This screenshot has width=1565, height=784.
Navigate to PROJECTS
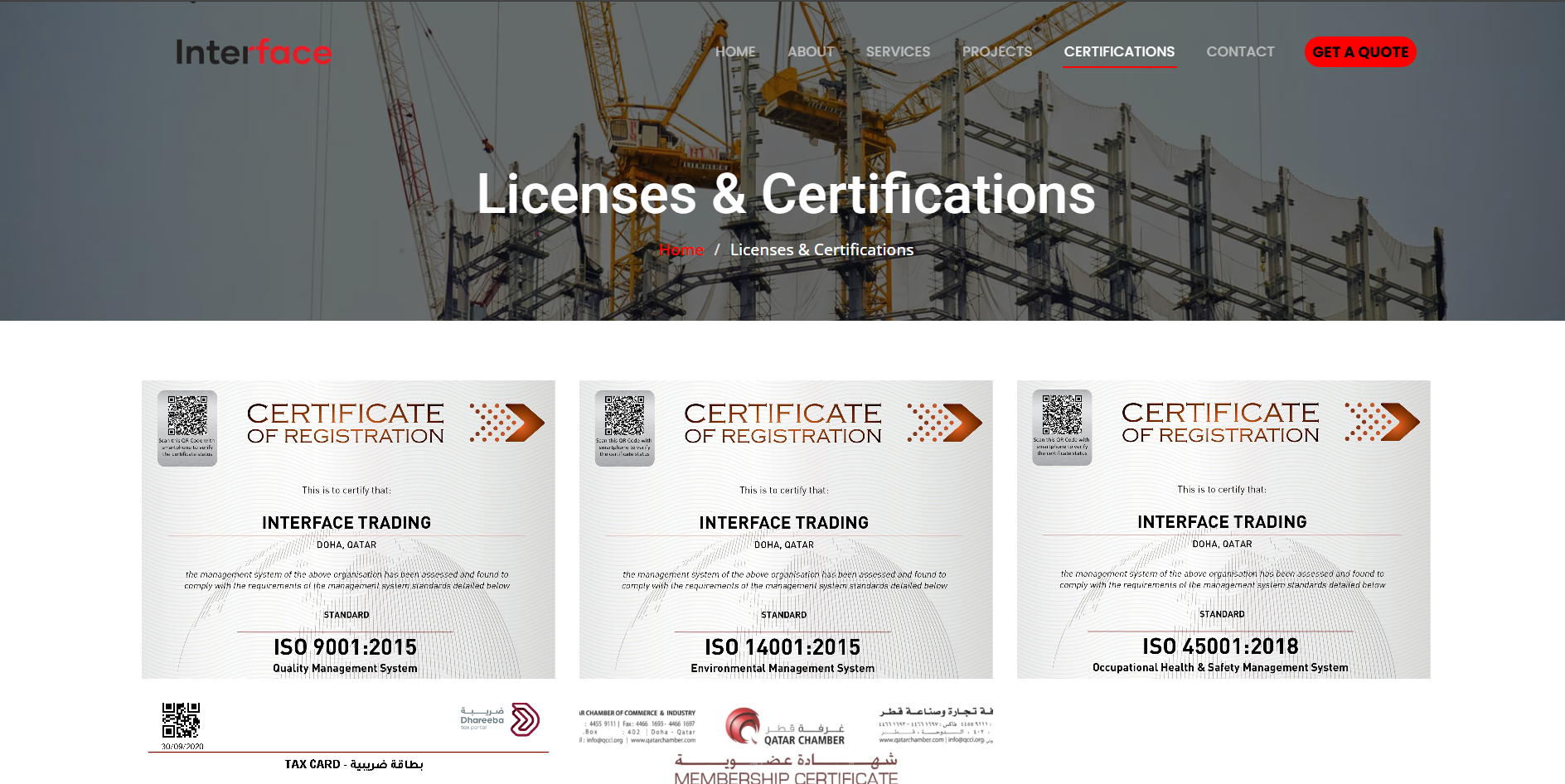997,51
